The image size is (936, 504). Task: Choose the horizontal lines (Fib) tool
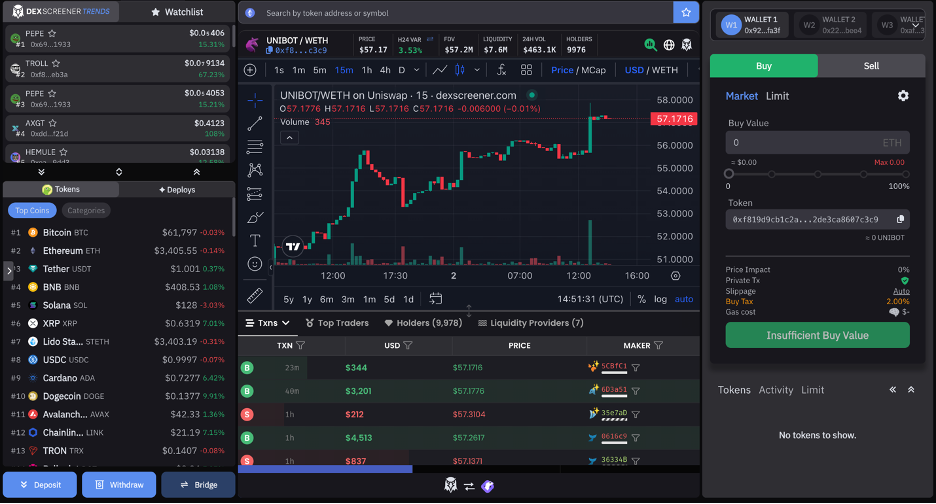click(x=255, y=146)
